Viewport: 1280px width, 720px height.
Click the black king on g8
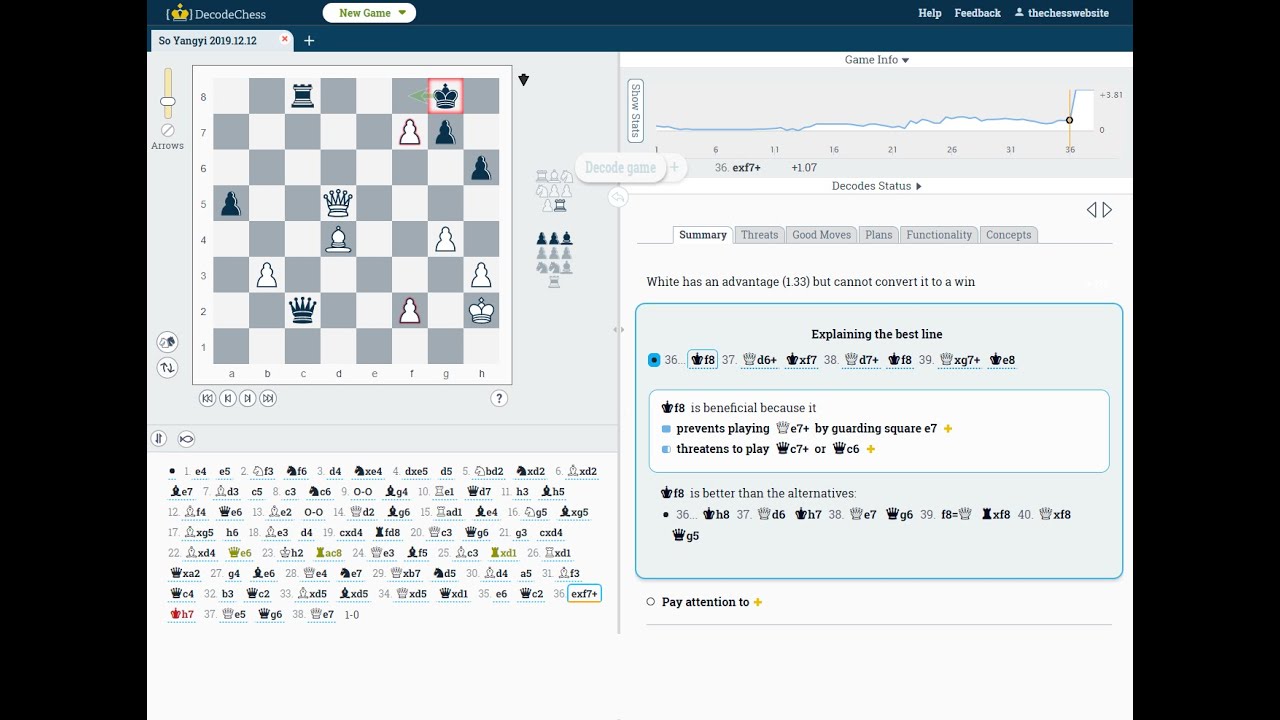pos(445,96)
